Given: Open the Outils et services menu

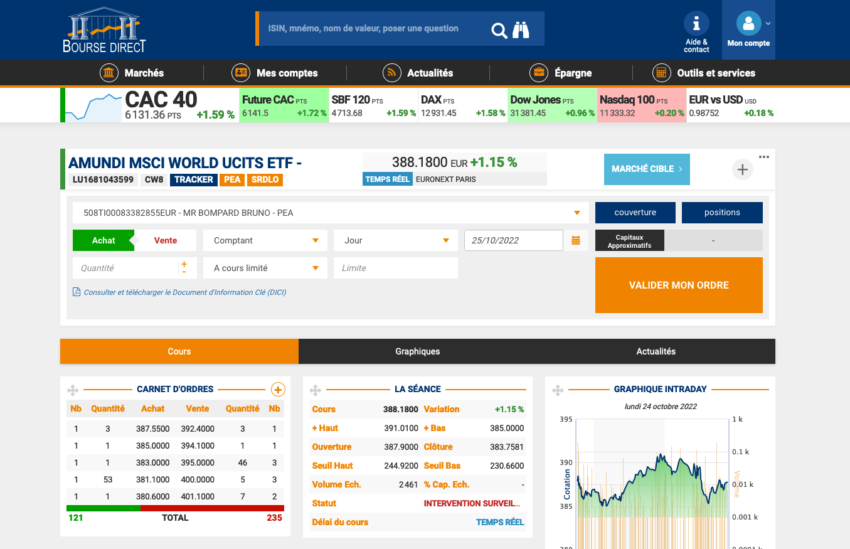Looking at the screenshot, I should tap(704, 73).
